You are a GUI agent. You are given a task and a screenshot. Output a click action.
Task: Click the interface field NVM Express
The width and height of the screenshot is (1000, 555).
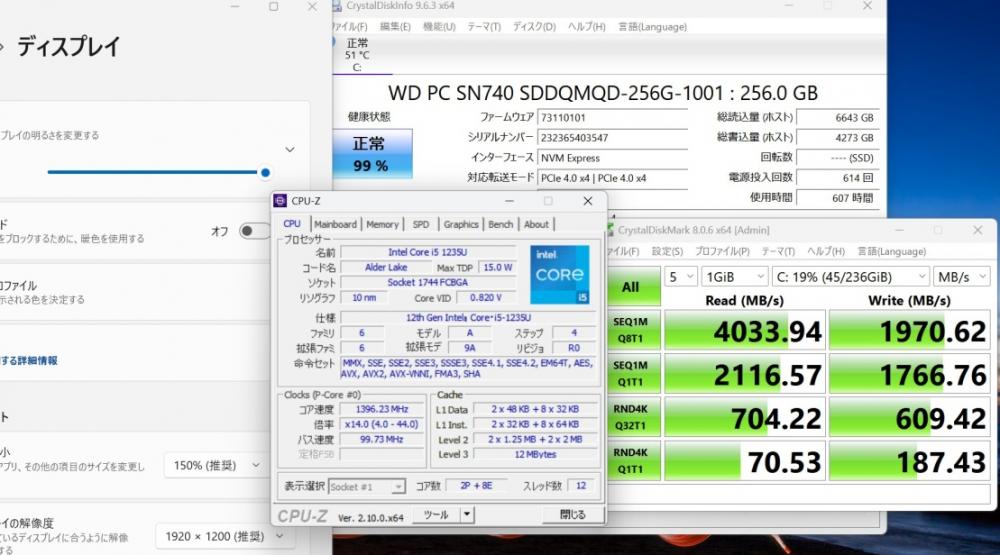click(612, 158)
